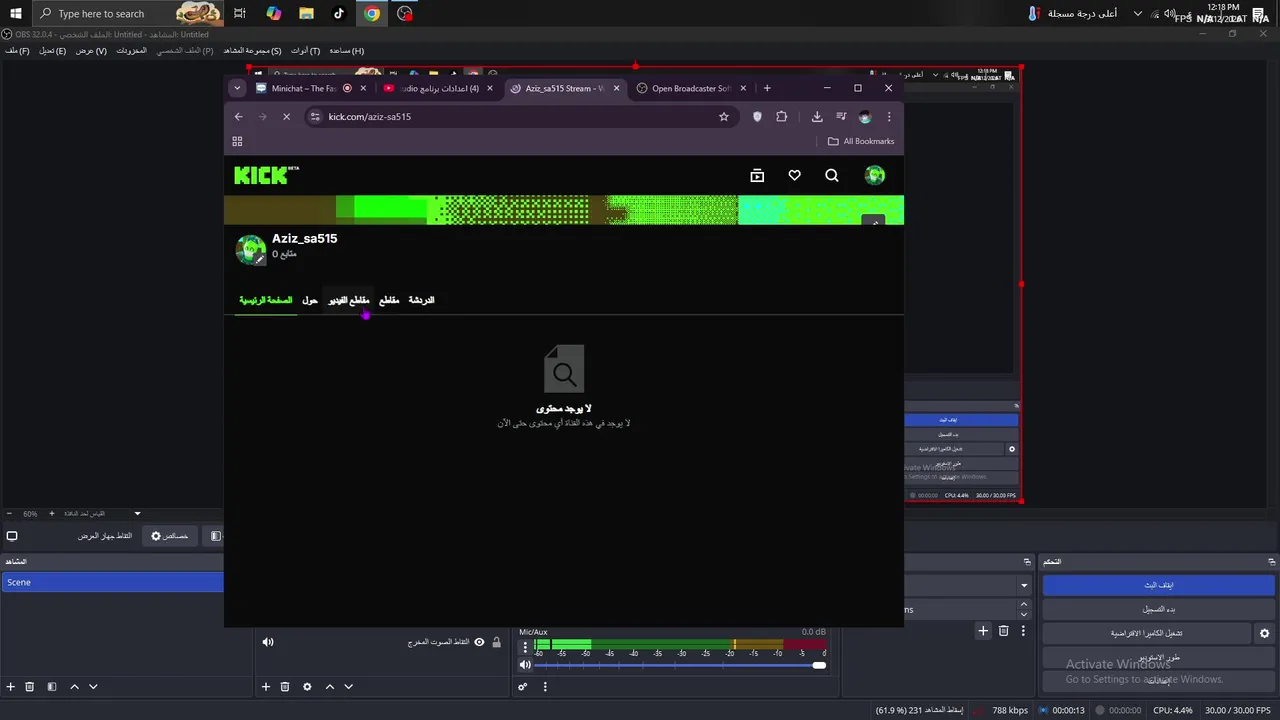Open the OBS View (V) menu
This screenshot has width=1280, height=720.
(91, 51)
